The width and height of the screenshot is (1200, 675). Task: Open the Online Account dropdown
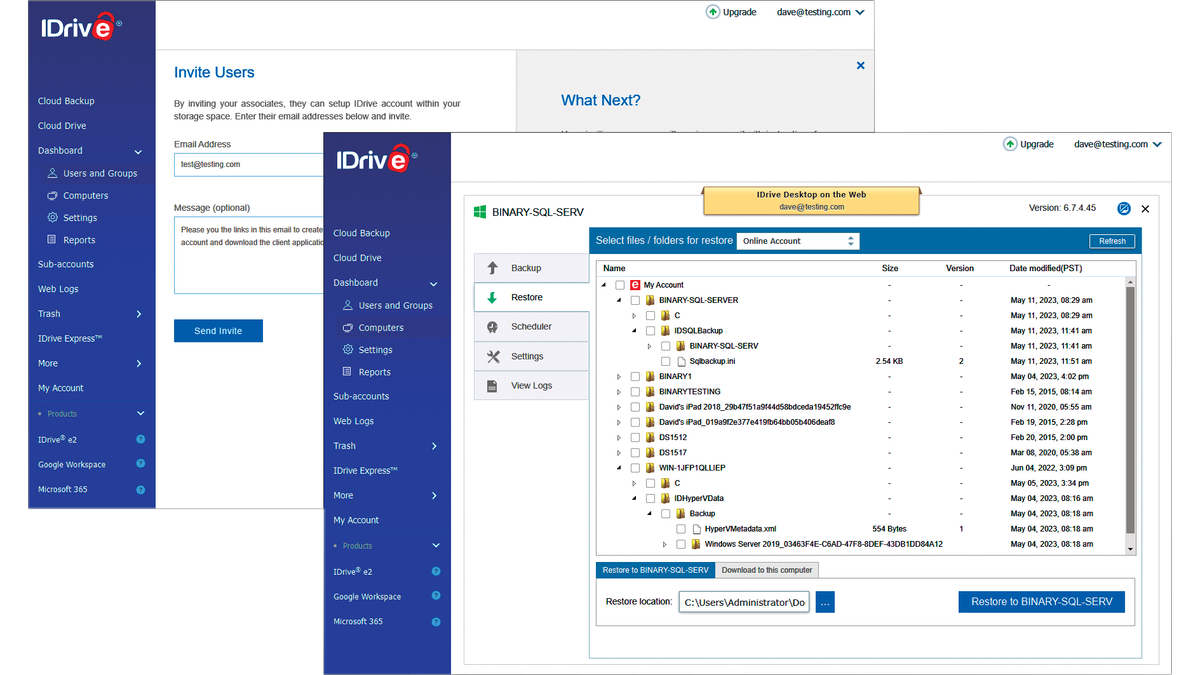pos(798,240)
